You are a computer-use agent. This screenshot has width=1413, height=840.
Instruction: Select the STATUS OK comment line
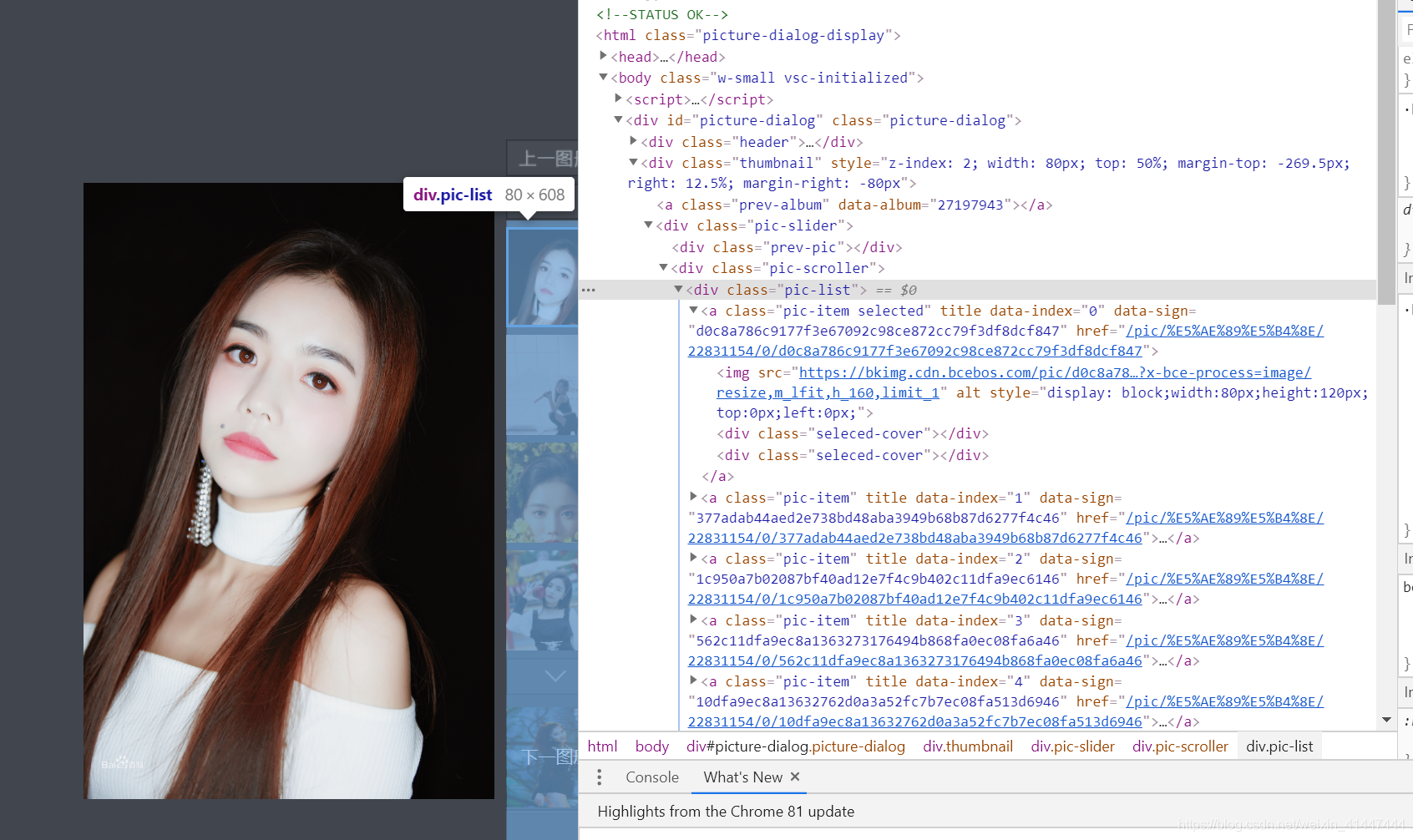point(662,14)
